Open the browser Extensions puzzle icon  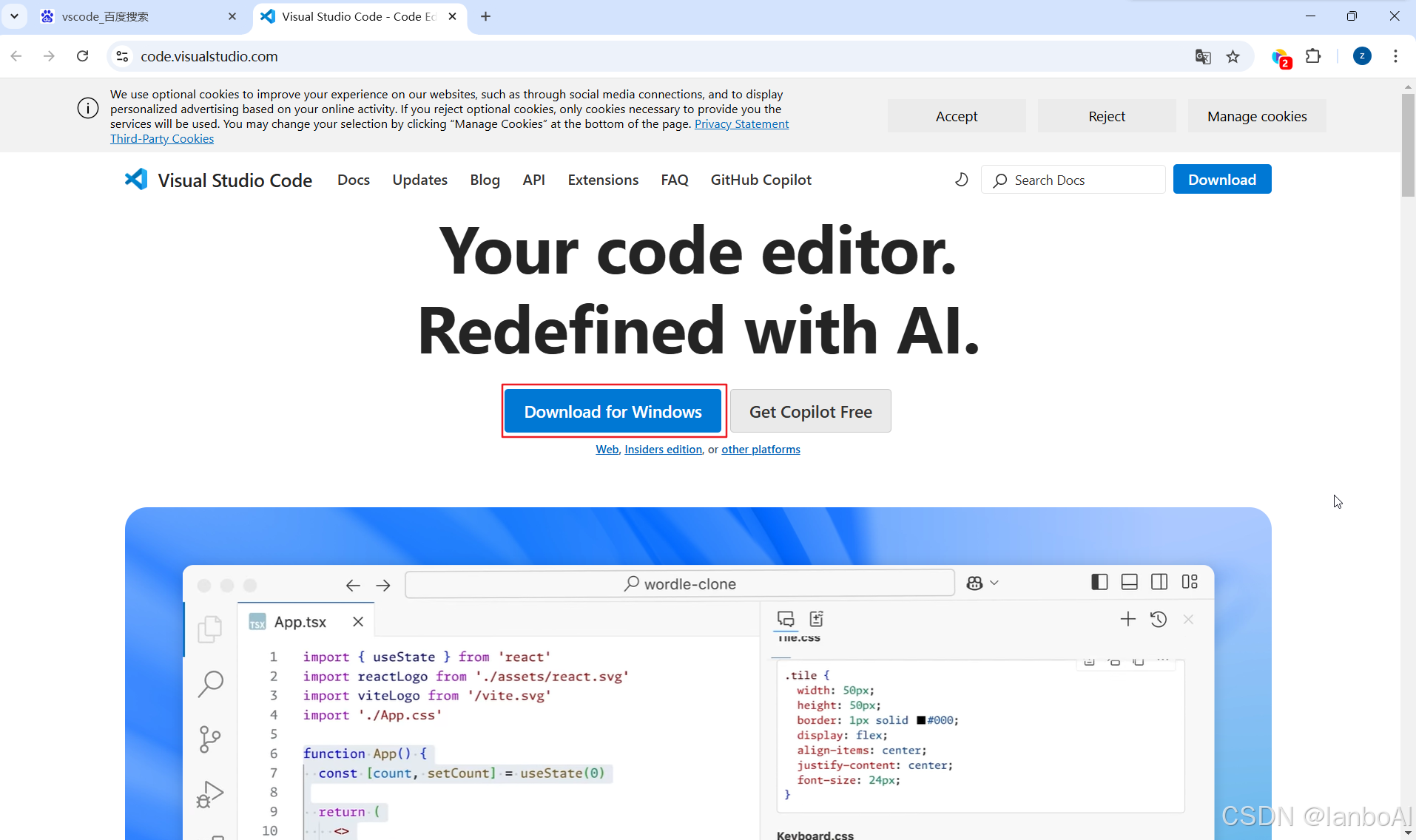[x=1313, y=56]
